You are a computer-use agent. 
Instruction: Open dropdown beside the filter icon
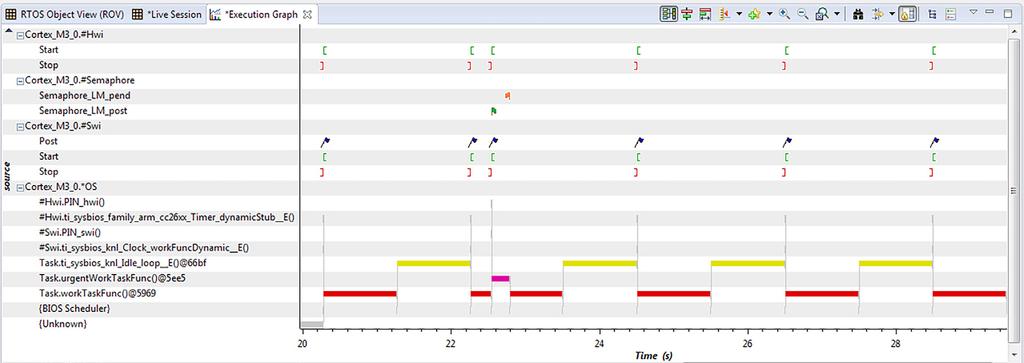pyautogui.click(x=892, y=14)
